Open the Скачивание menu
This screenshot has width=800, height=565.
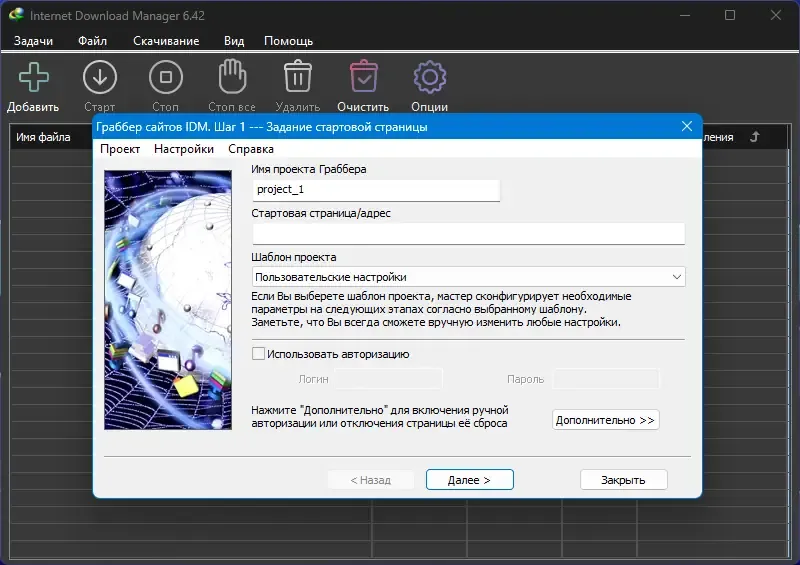point(166,41)
